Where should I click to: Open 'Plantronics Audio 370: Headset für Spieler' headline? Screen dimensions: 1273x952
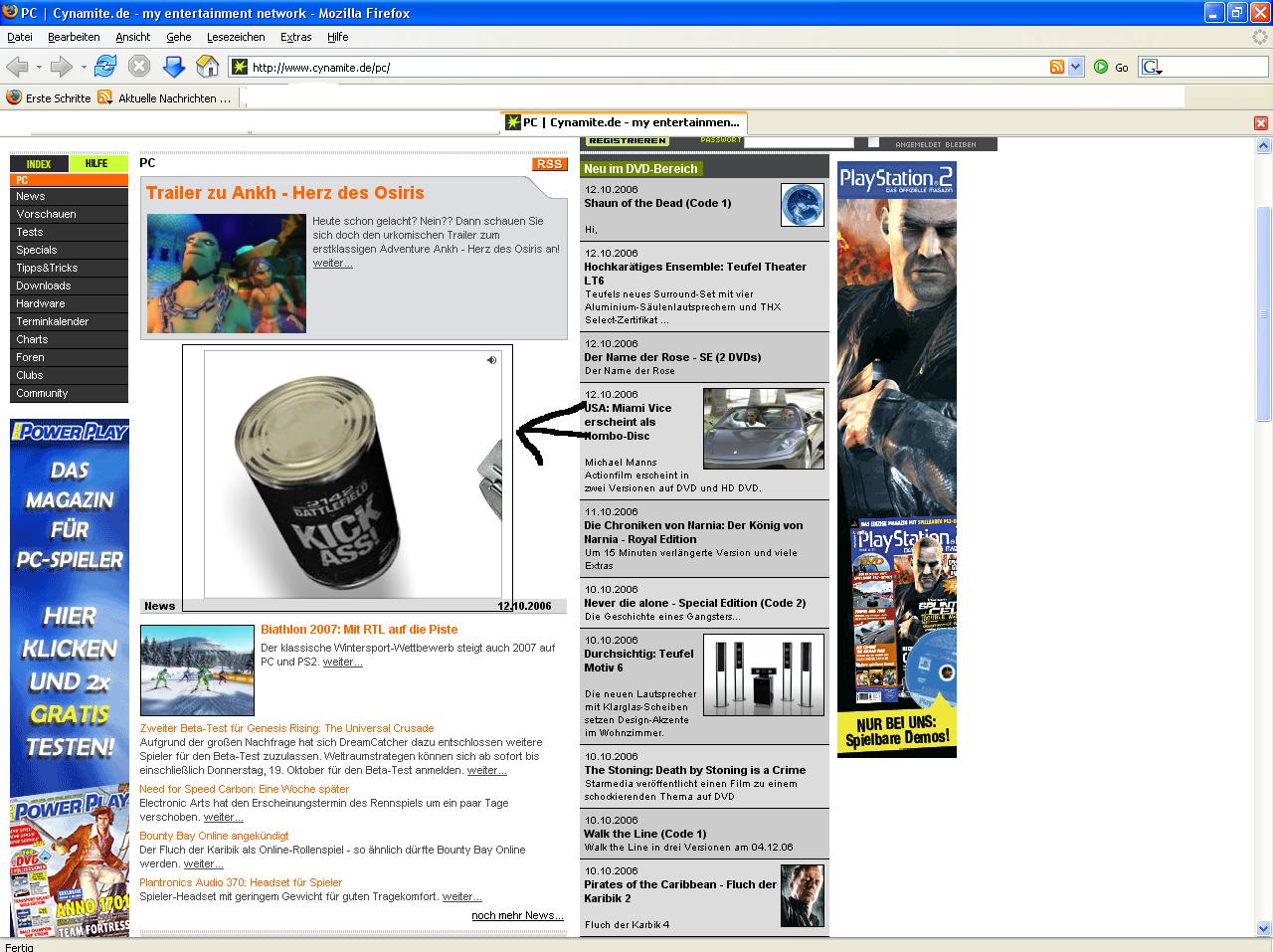point(241,882)
